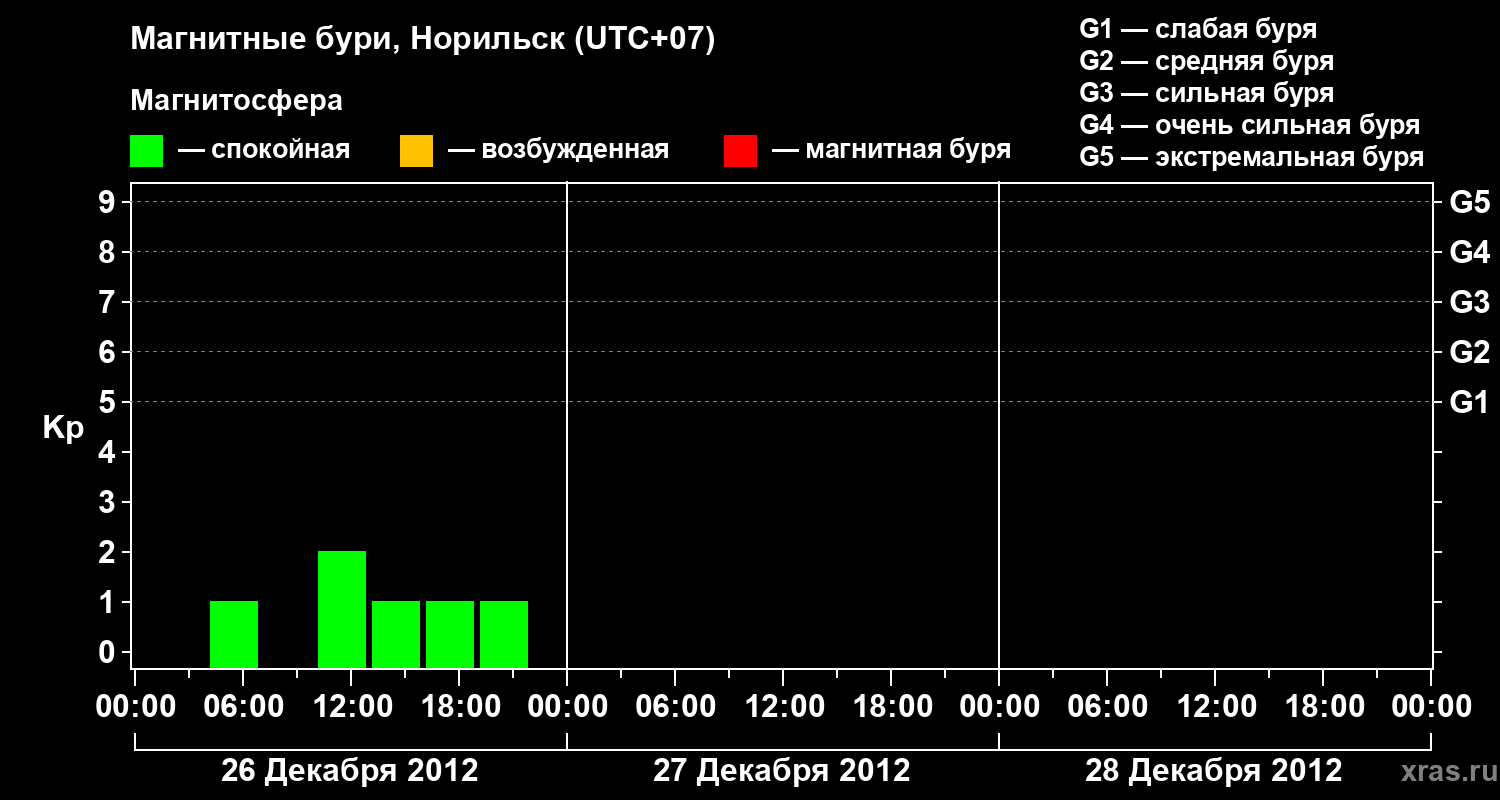Click 'G1 — слабая буря' legend line
Image resolution: width=1500 pixels, height=800 pixels.
(1198, 29)
